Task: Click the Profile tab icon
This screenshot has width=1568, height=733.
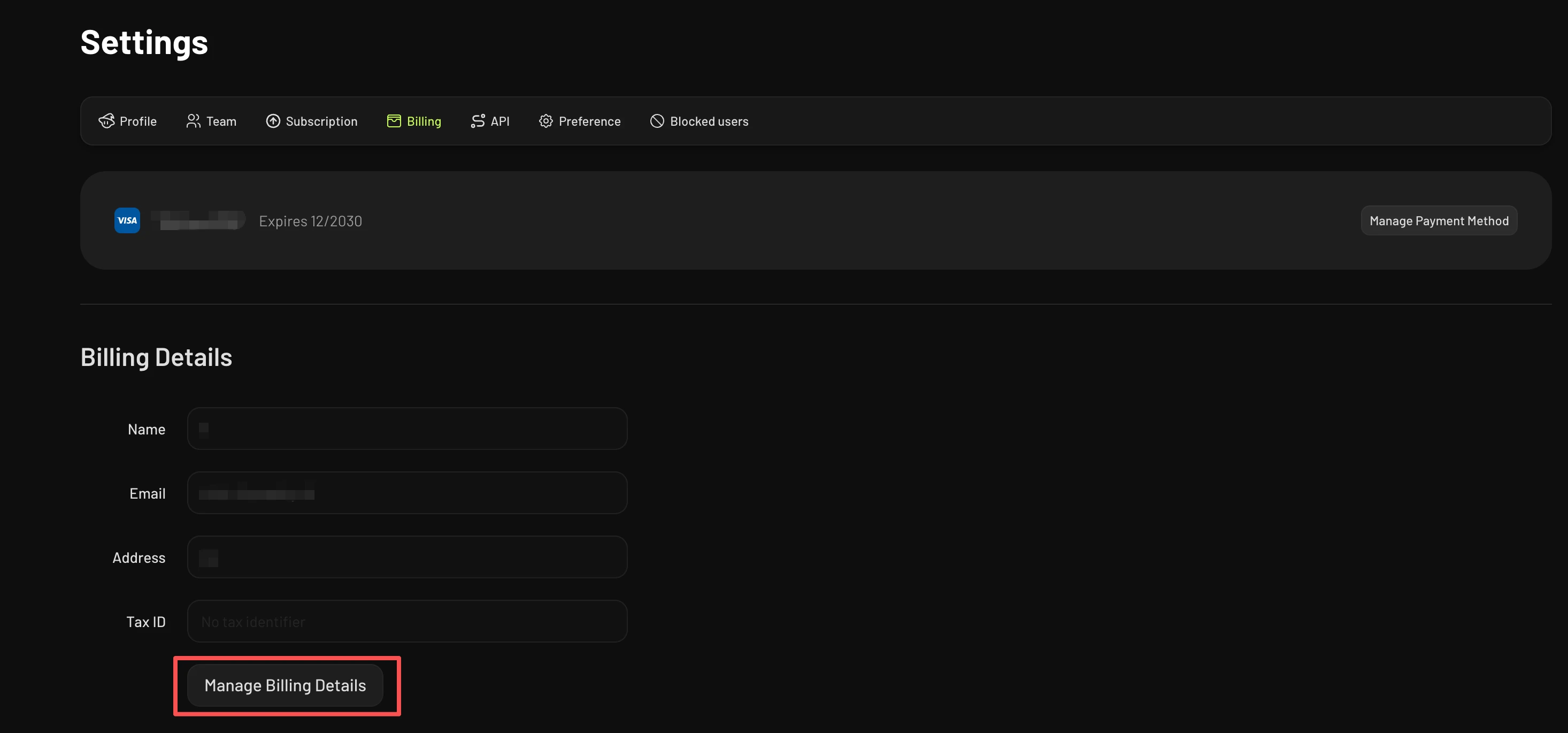Action: pos(106,121)
